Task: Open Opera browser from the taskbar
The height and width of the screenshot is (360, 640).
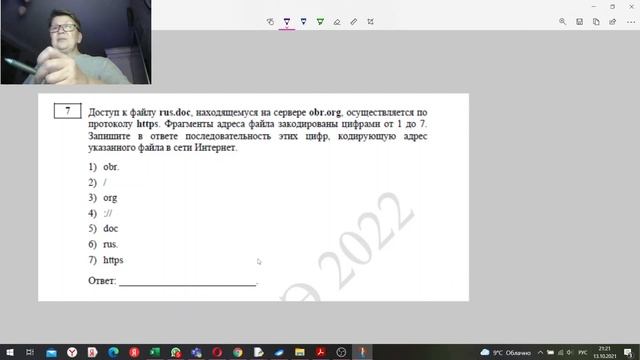Action: (x=217, y=352)
